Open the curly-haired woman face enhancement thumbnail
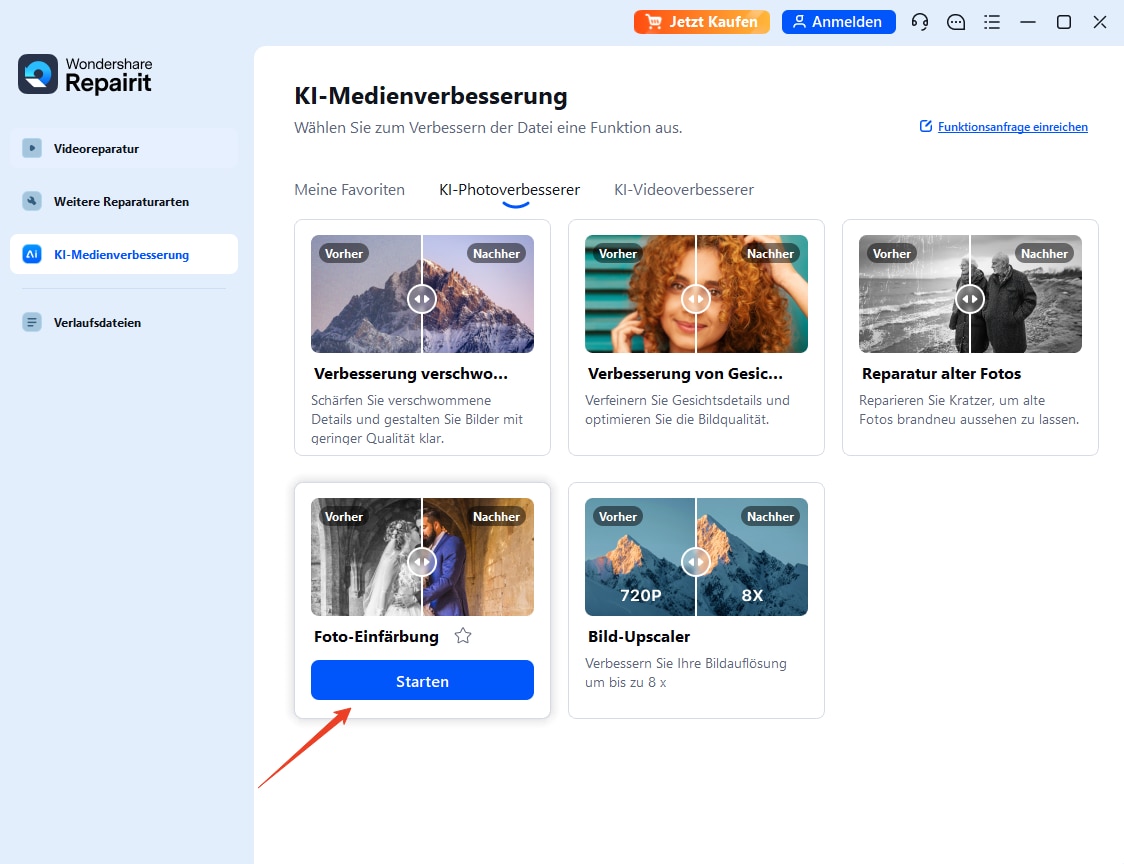 click(x=696, y=294)
